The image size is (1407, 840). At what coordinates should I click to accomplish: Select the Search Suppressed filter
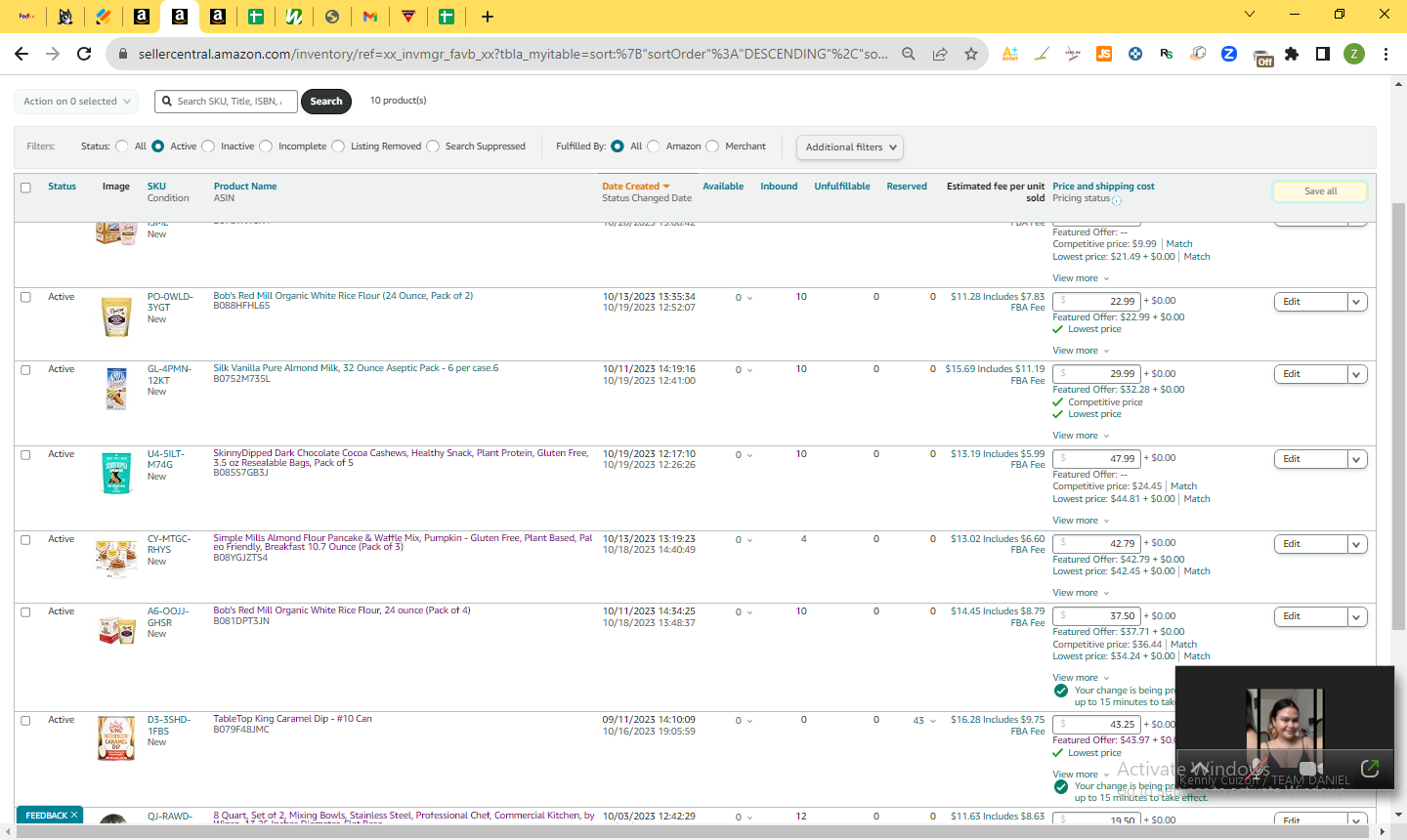(433, 147)
